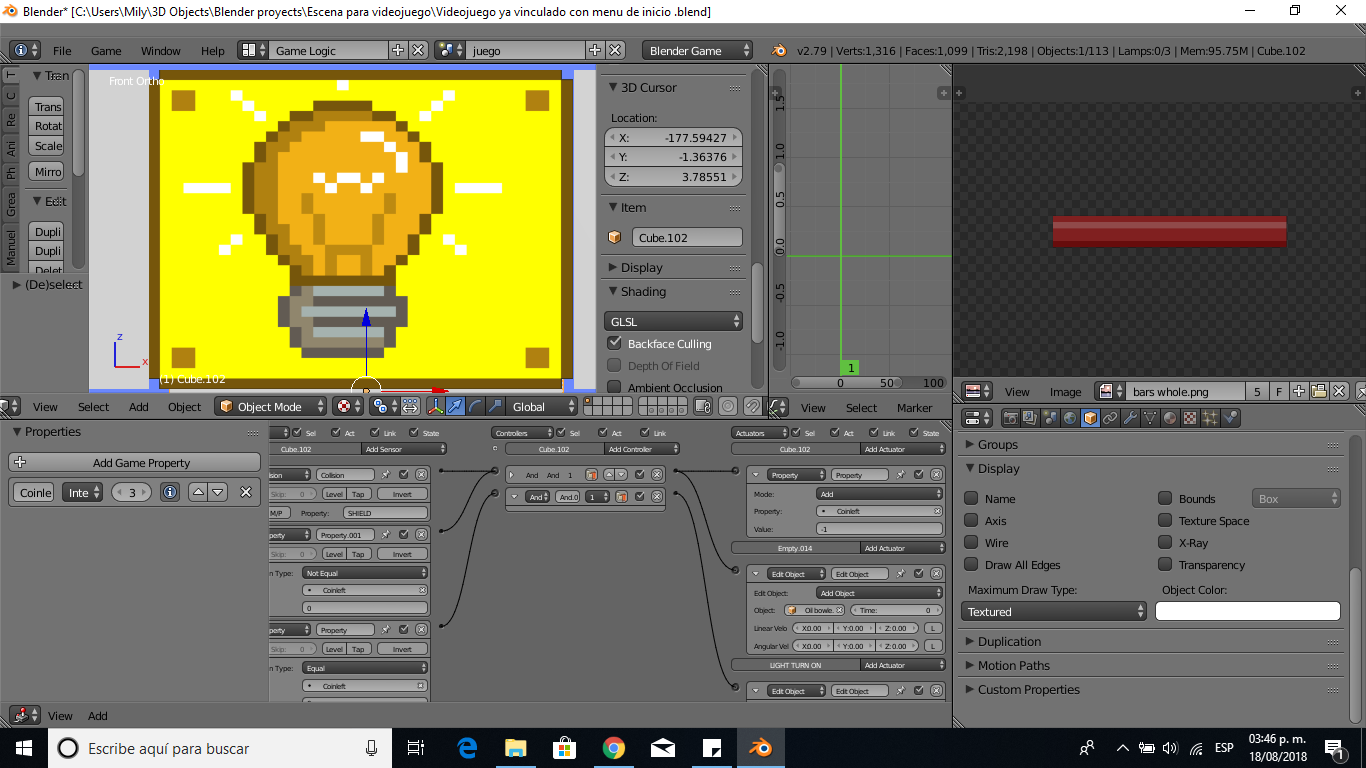Click the game property info icon
Viewport: 1366px width, 768px height.
170,492
